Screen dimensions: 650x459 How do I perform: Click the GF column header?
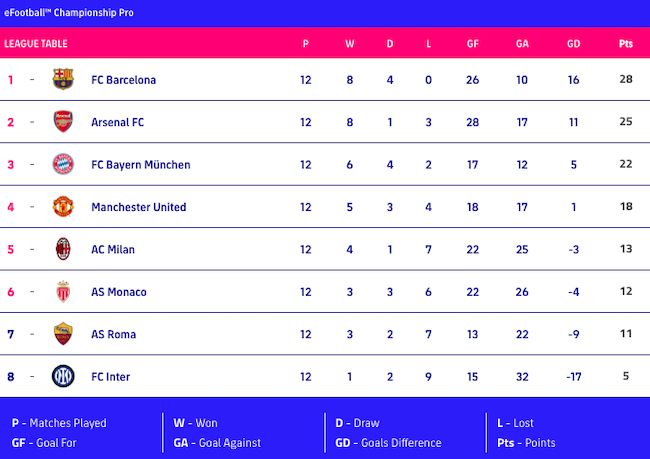[473, 44]
